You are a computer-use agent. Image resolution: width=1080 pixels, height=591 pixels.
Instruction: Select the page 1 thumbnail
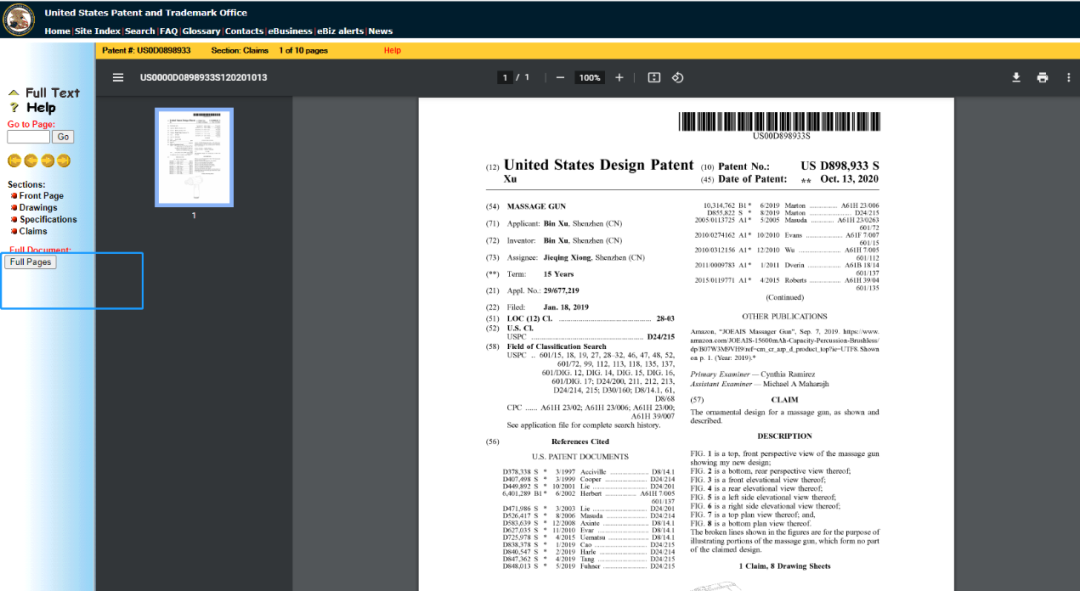click(x=194, y=157)
